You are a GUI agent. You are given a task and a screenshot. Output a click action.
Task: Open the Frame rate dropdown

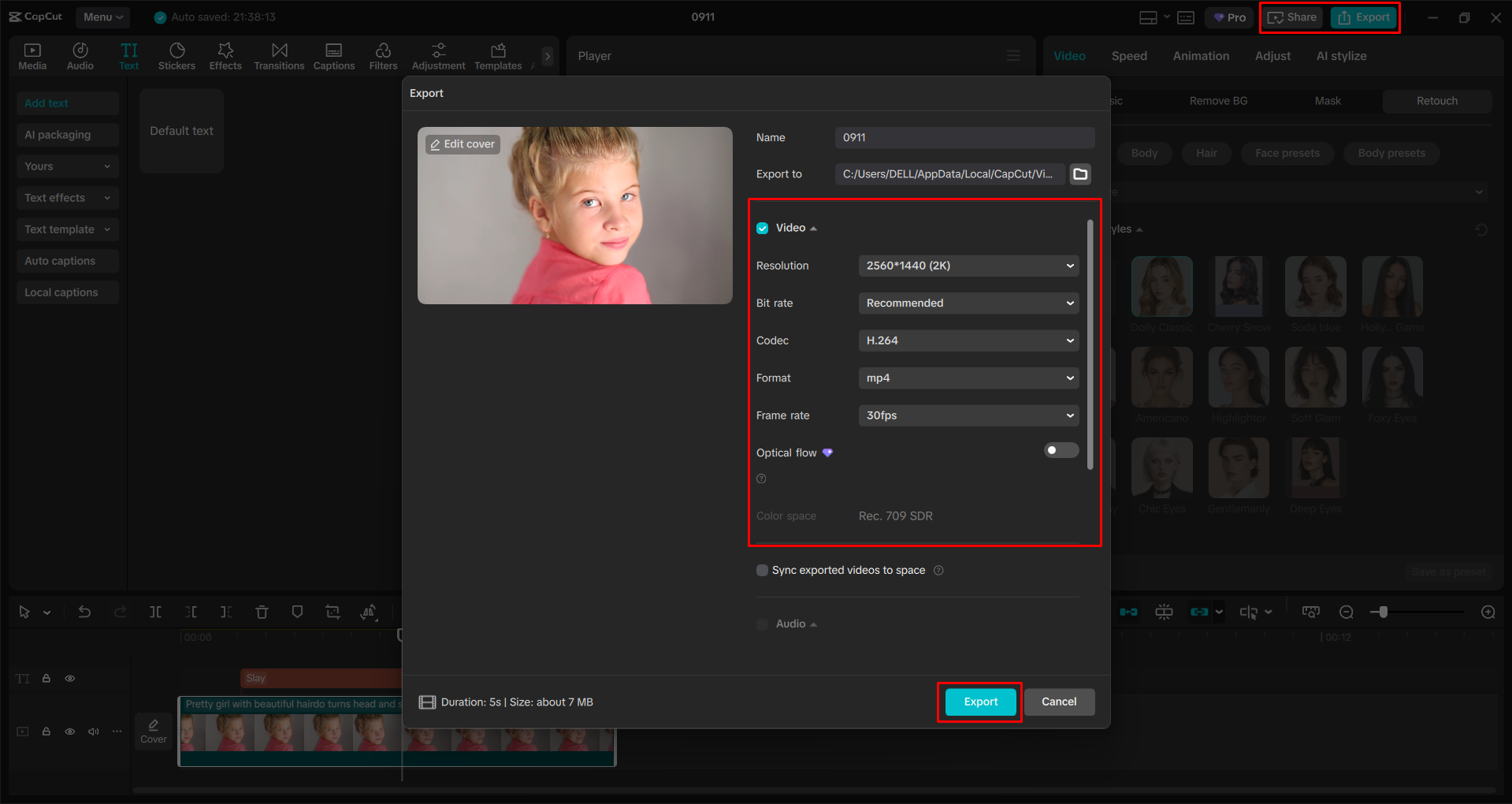tap(968, 415)
